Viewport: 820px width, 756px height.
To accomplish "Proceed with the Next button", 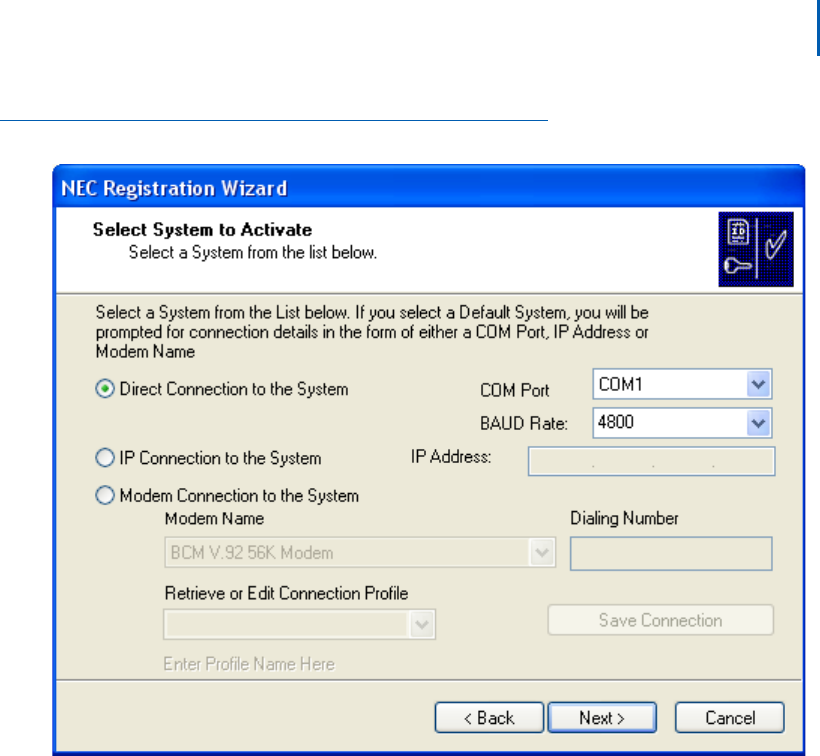I will tap(602, 717).
